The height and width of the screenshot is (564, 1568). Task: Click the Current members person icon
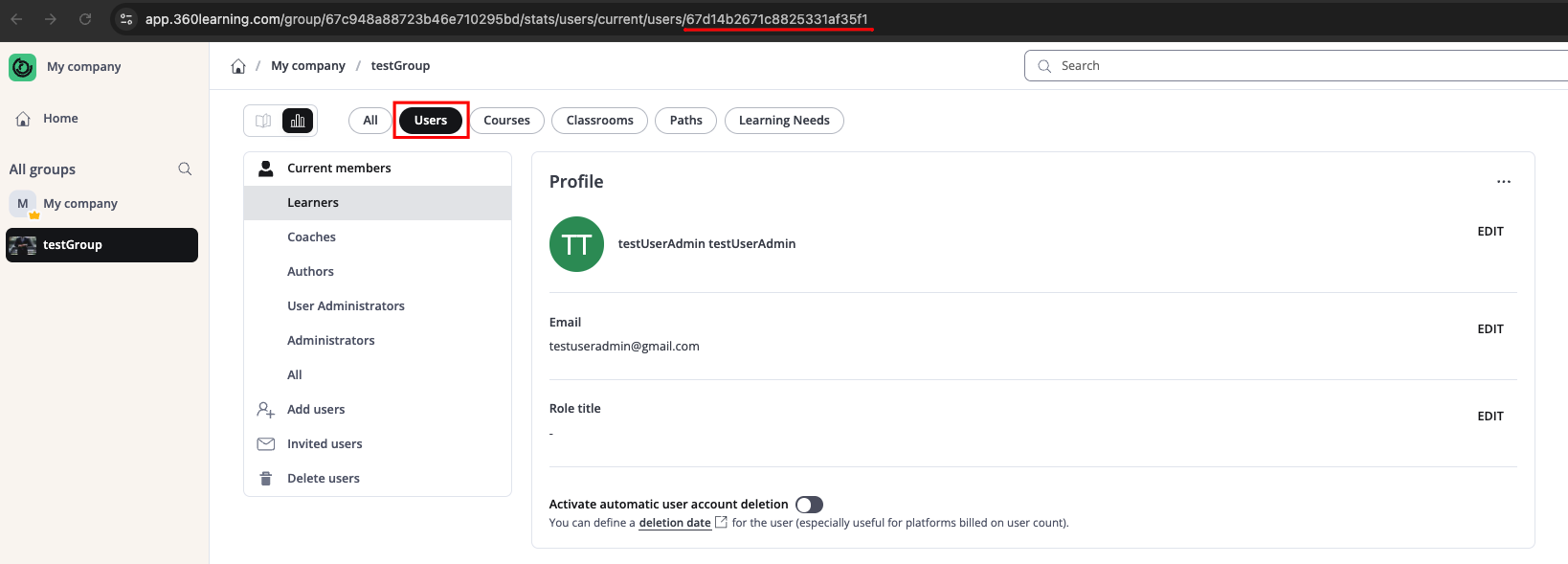point(266,169)
